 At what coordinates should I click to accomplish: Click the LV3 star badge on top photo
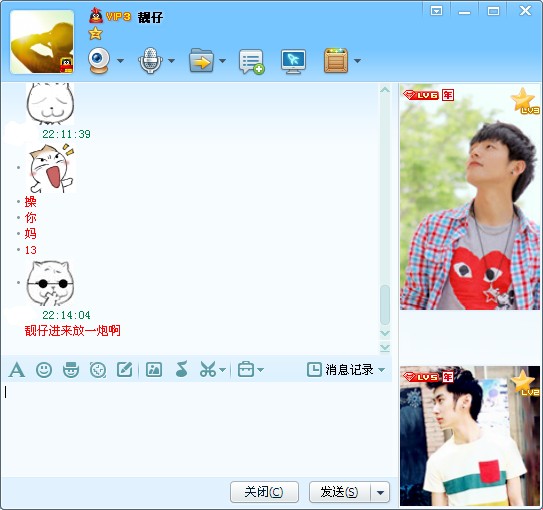[x=525, y=101]
